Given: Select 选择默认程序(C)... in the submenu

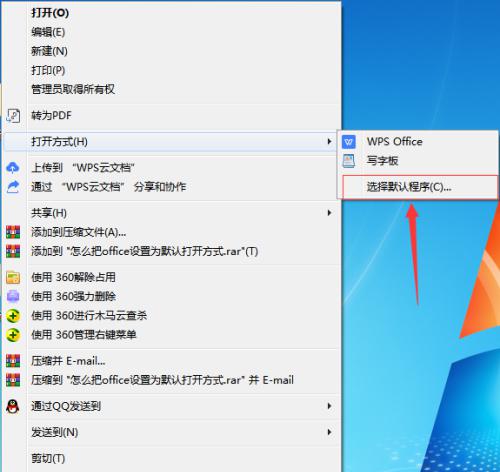Looking at the screenshot, I should (419, 187).
